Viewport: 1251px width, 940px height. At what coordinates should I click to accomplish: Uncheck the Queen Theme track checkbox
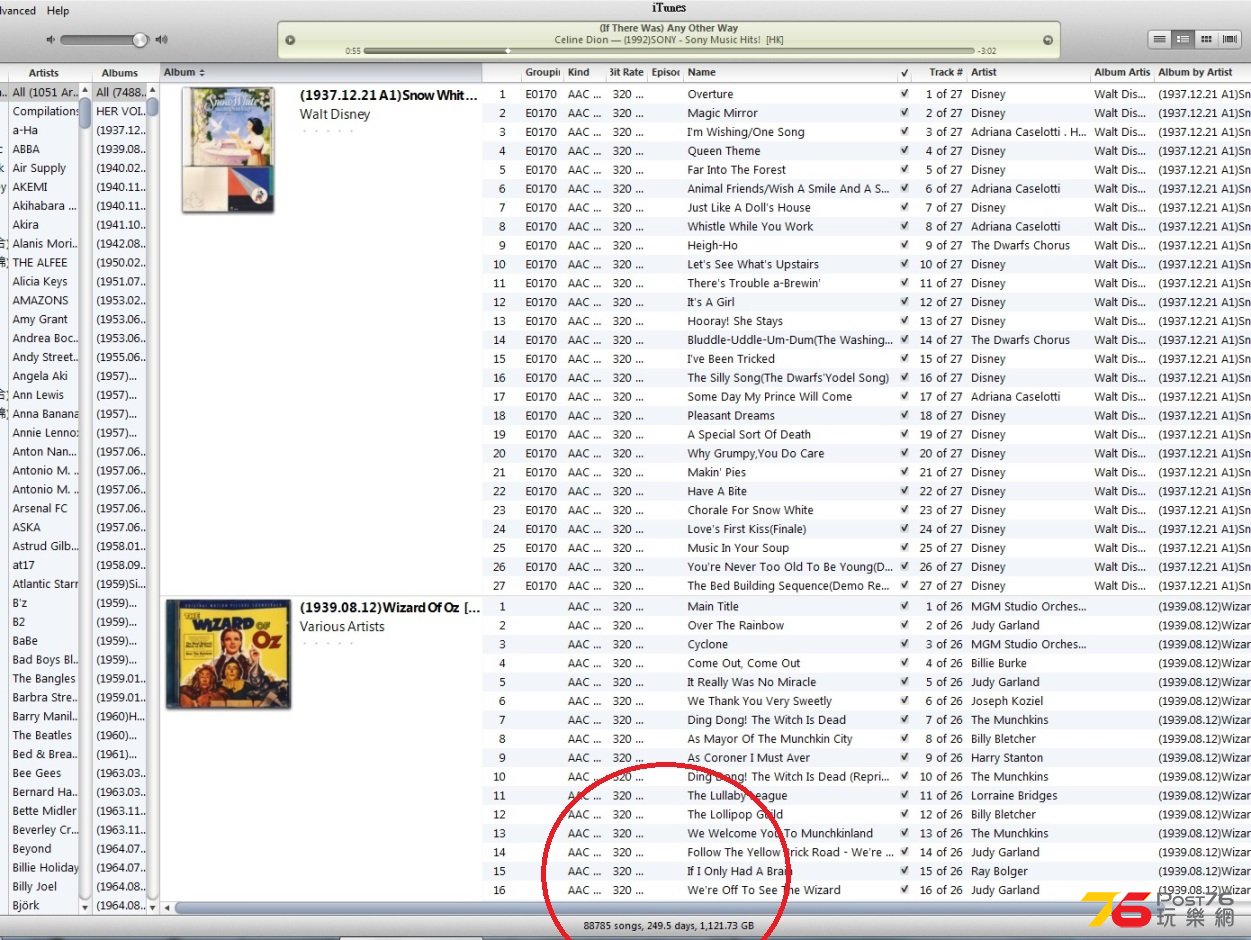click(905, 151)
